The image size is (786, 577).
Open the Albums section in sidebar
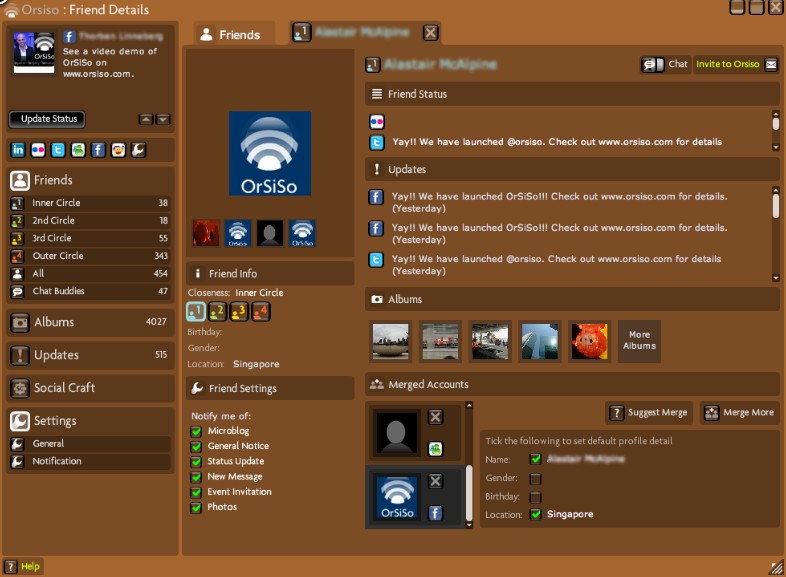(x=90, y=322)
